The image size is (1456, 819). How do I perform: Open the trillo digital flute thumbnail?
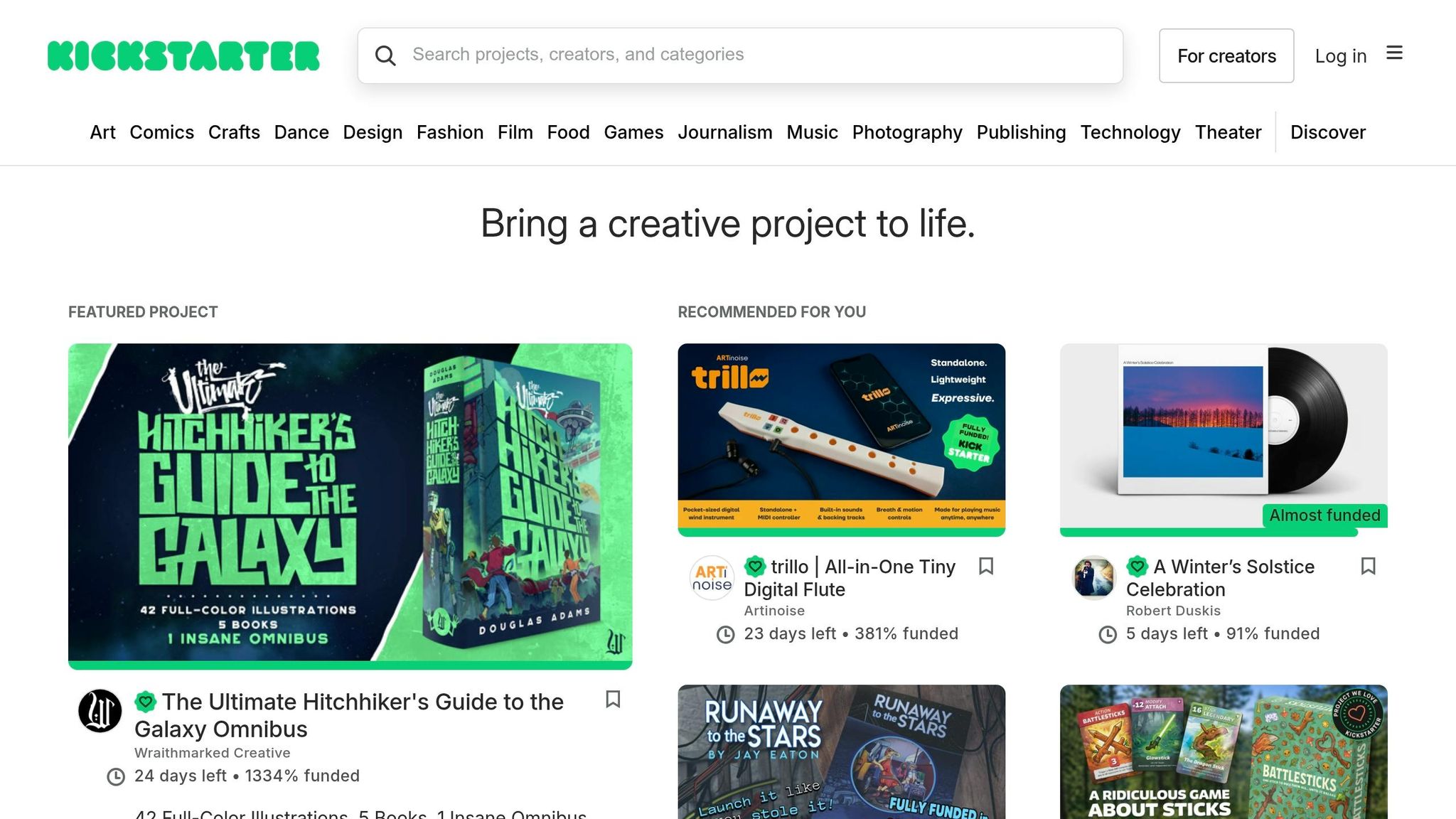point(841,436)
